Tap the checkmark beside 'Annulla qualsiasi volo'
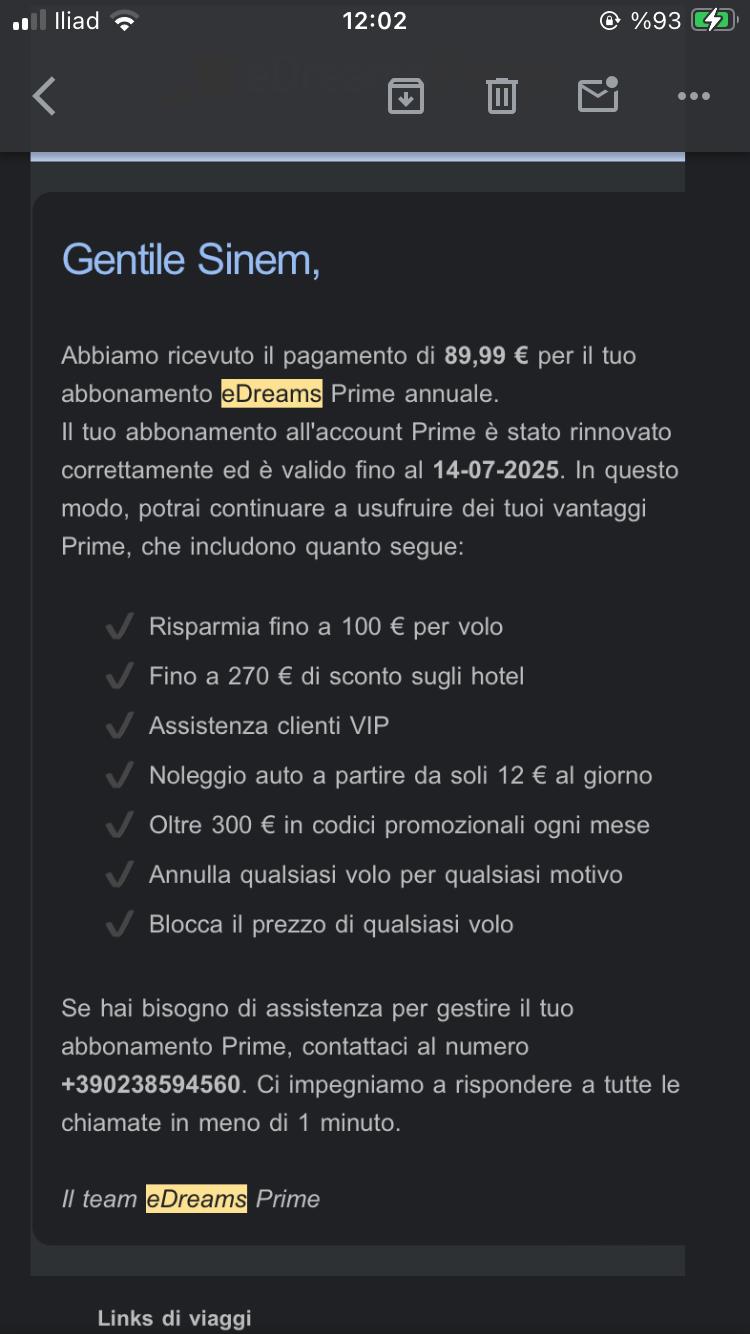This screenshot has height=1334, width=750. (119, 873)
